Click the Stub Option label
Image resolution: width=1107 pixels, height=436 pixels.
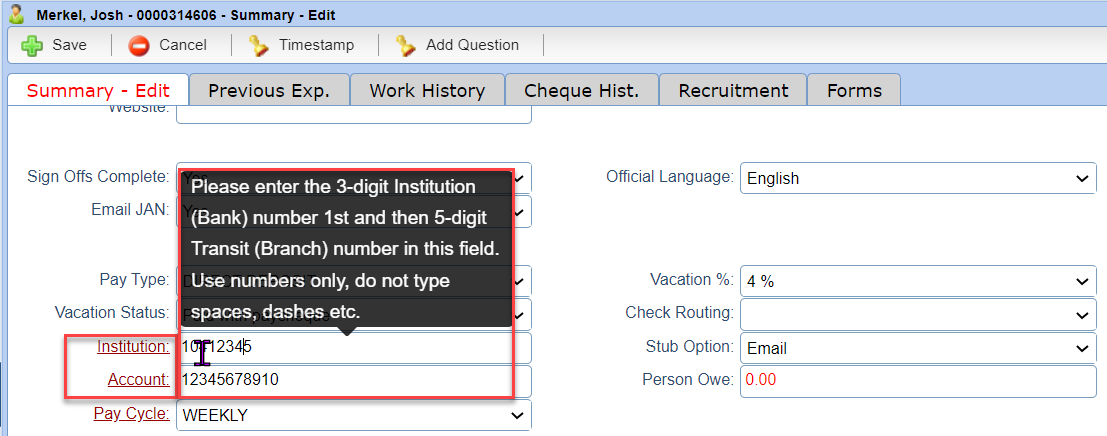(690, 346)
